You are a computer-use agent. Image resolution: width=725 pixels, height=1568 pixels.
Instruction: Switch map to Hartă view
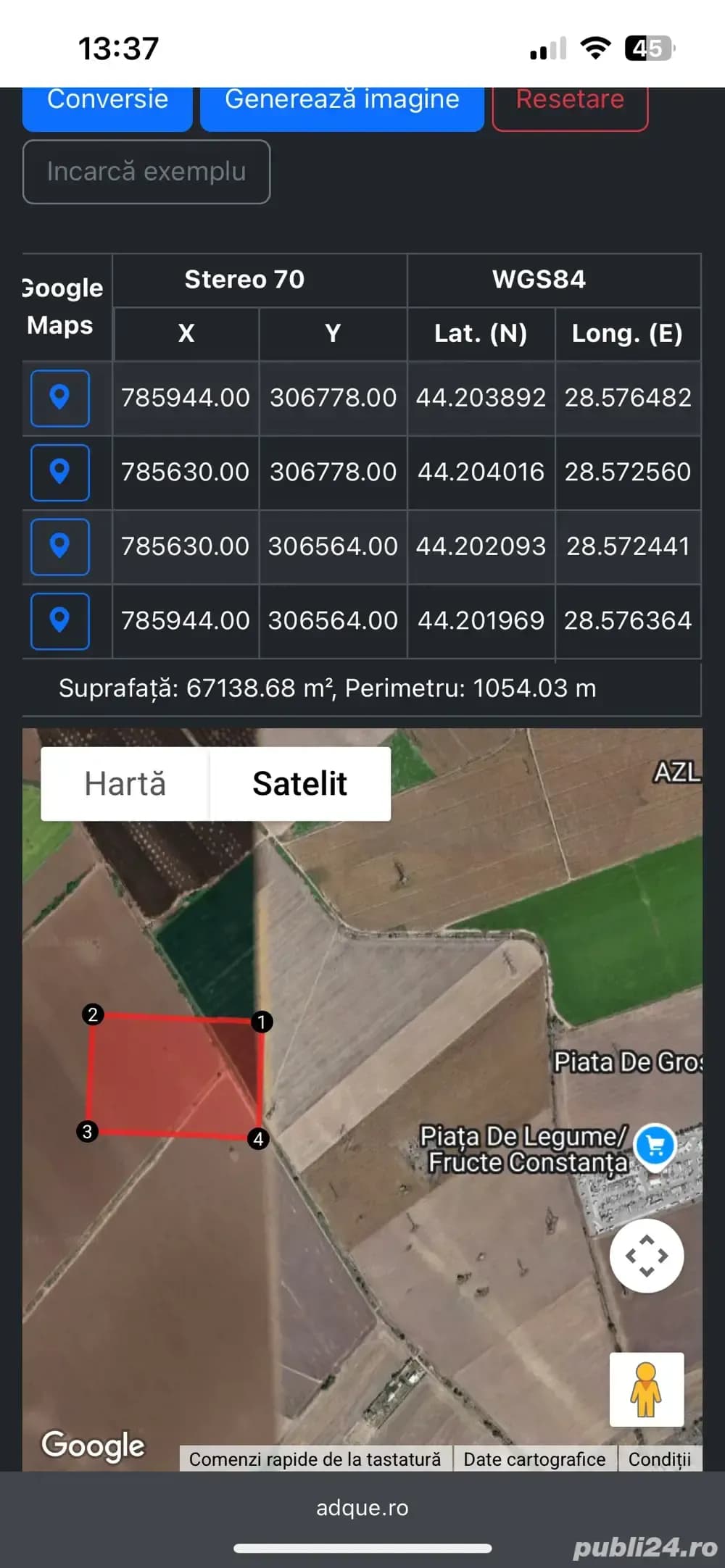[125, 784]
